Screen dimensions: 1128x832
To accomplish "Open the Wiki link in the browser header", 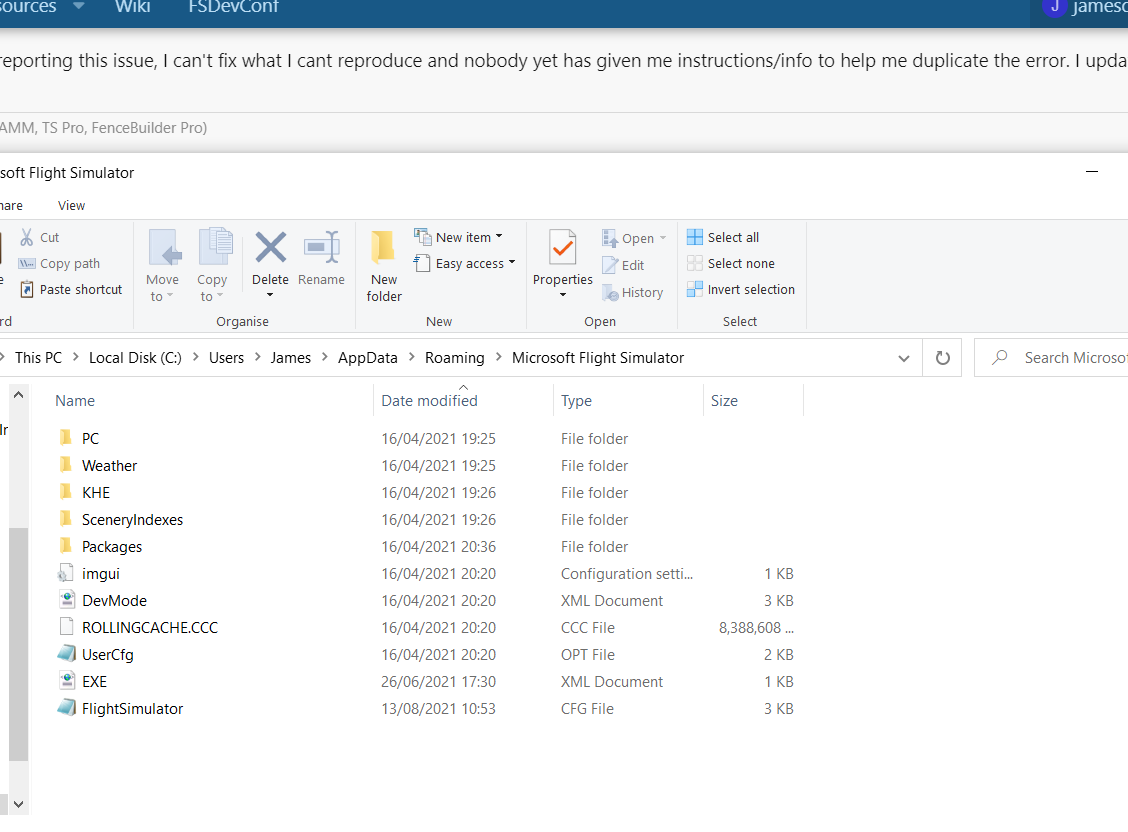I will tap(132, 7).
